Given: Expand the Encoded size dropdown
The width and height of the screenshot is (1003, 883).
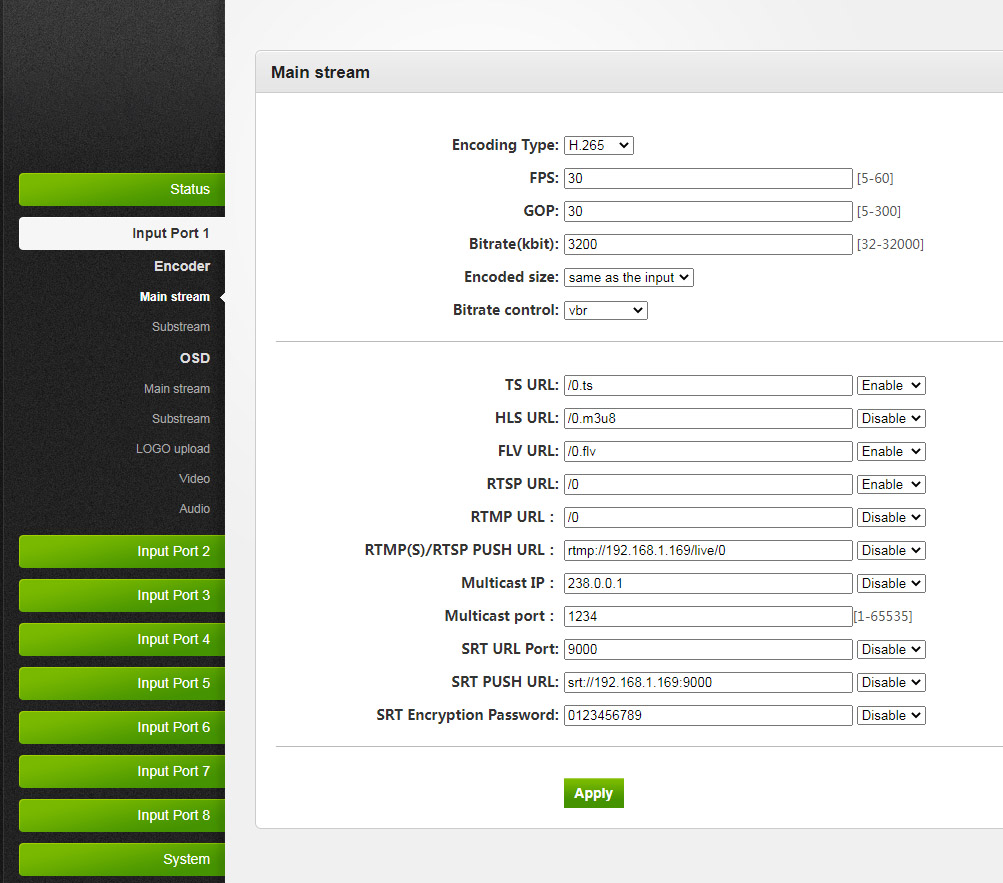Looking at the screenshot, I should tap(628, 277).
